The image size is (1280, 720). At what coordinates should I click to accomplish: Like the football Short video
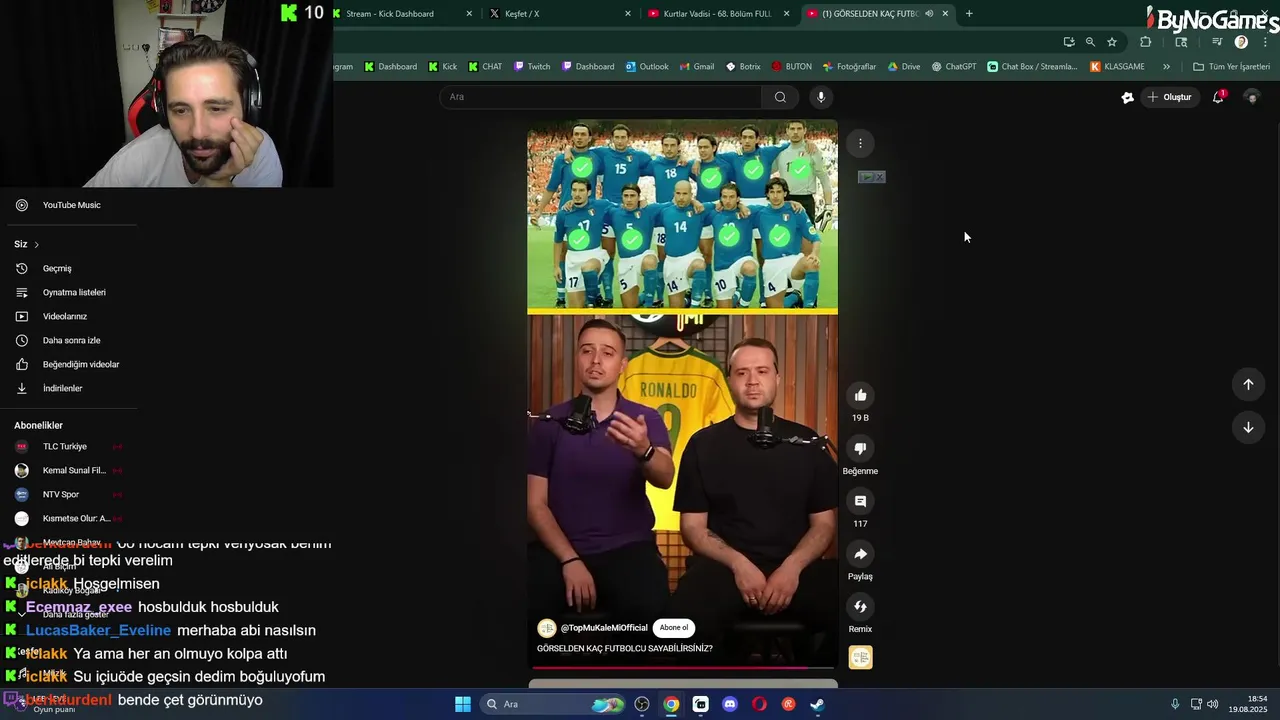click(860, 395)
